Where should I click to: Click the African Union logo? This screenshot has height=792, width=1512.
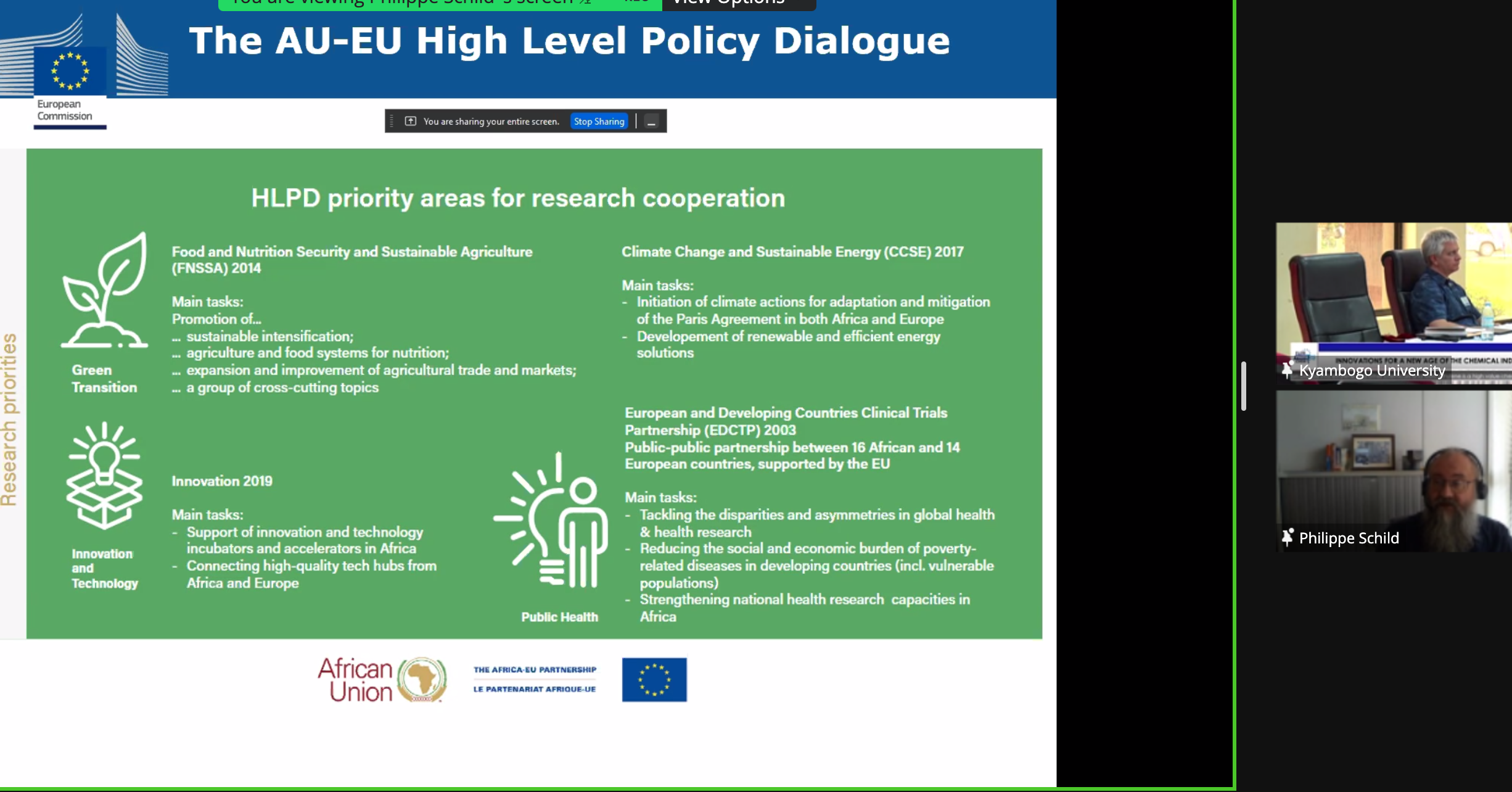click(382, 680)
